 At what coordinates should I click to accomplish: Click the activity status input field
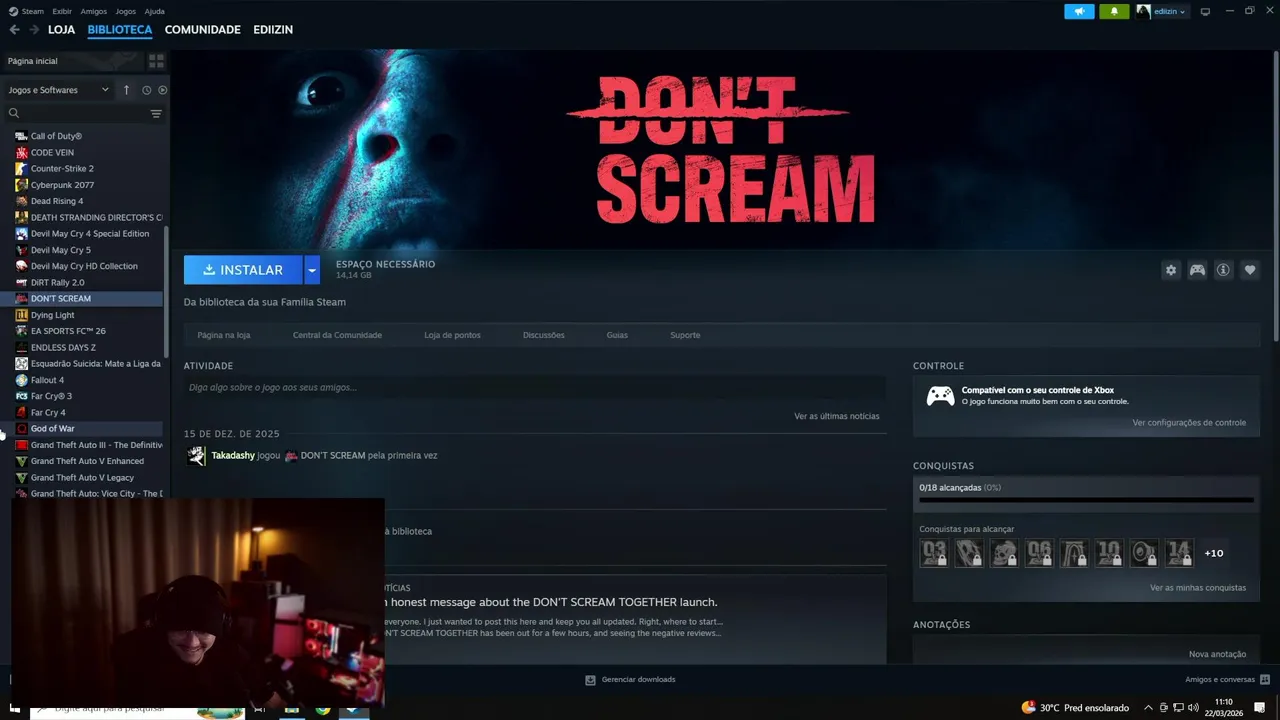tap(534, 388)
